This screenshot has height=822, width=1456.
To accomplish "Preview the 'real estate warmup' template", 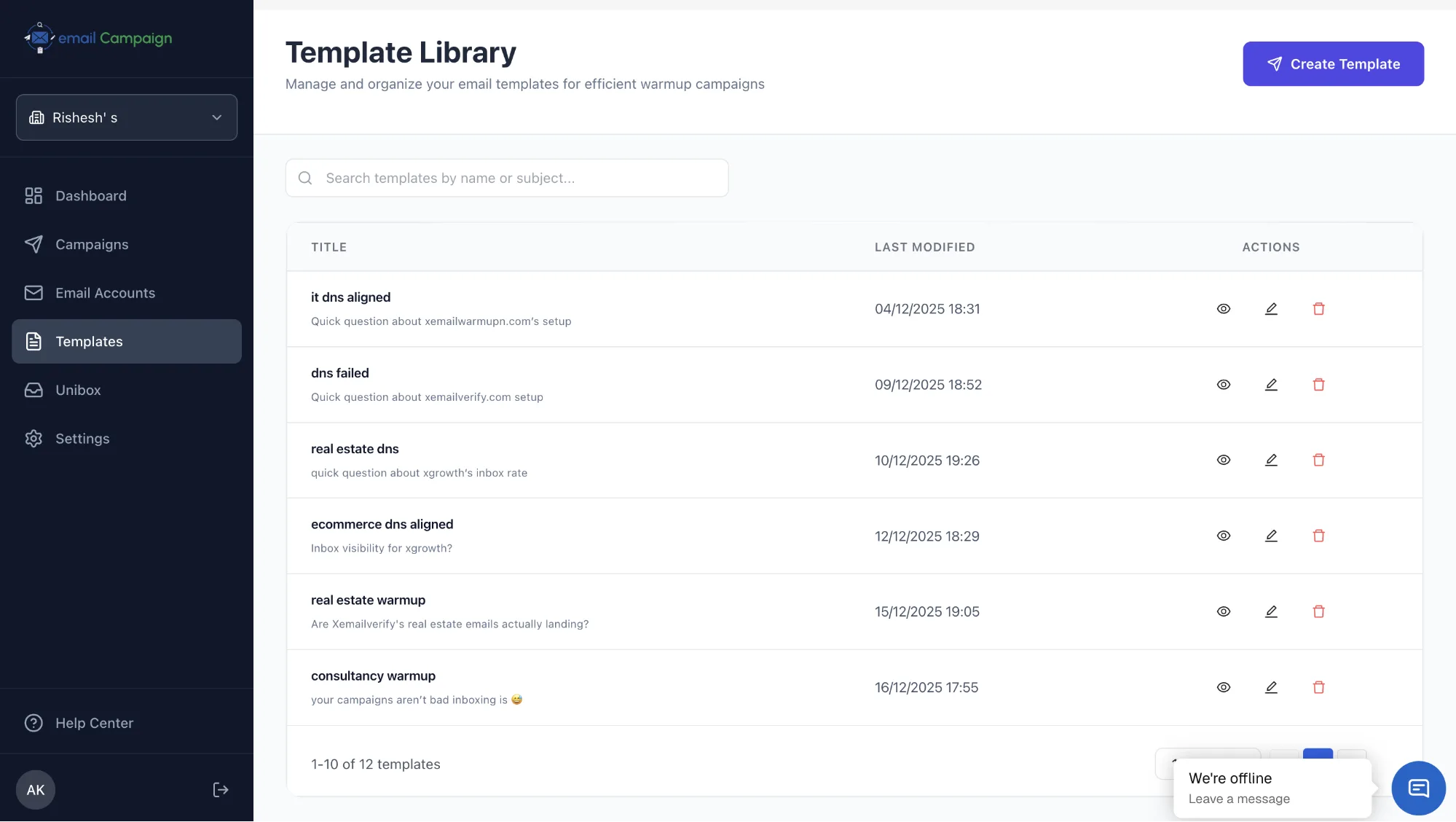I will coord(1224,611).
